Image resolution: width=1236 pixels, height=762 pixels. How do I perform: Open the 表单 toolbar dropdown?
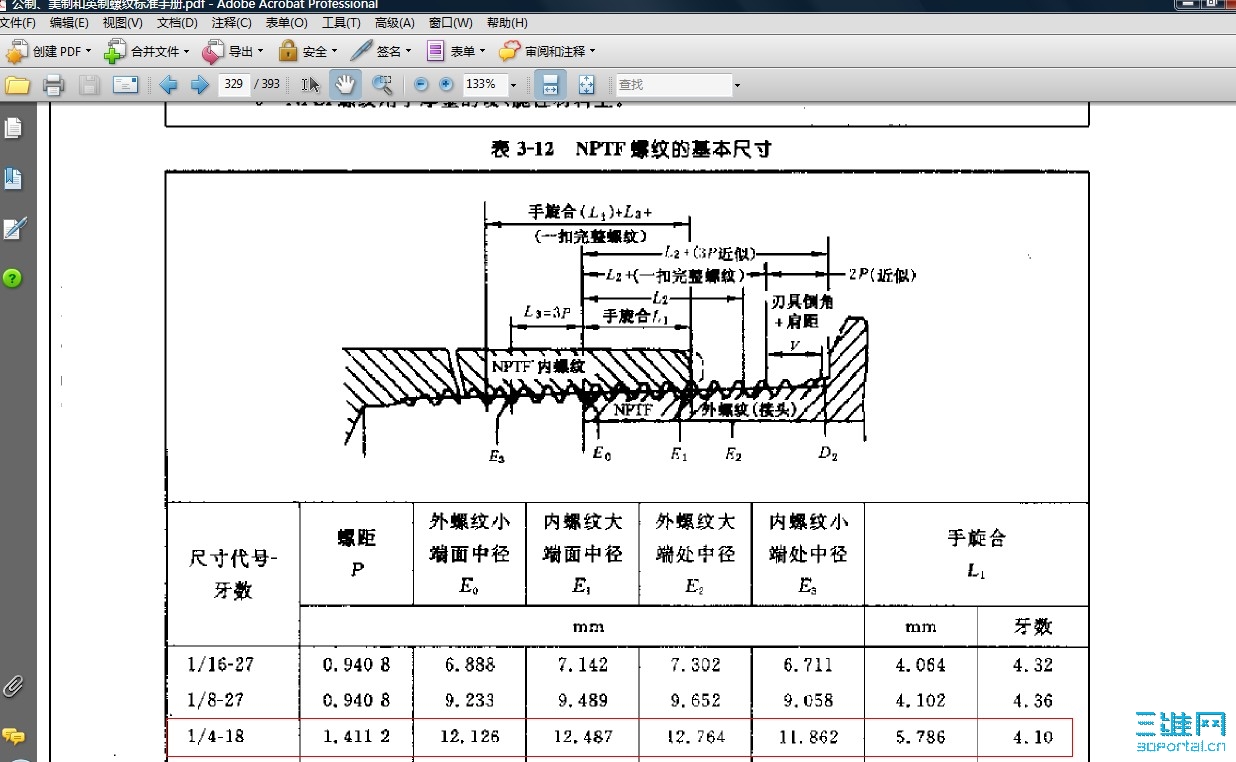click(x=455, y=51)
